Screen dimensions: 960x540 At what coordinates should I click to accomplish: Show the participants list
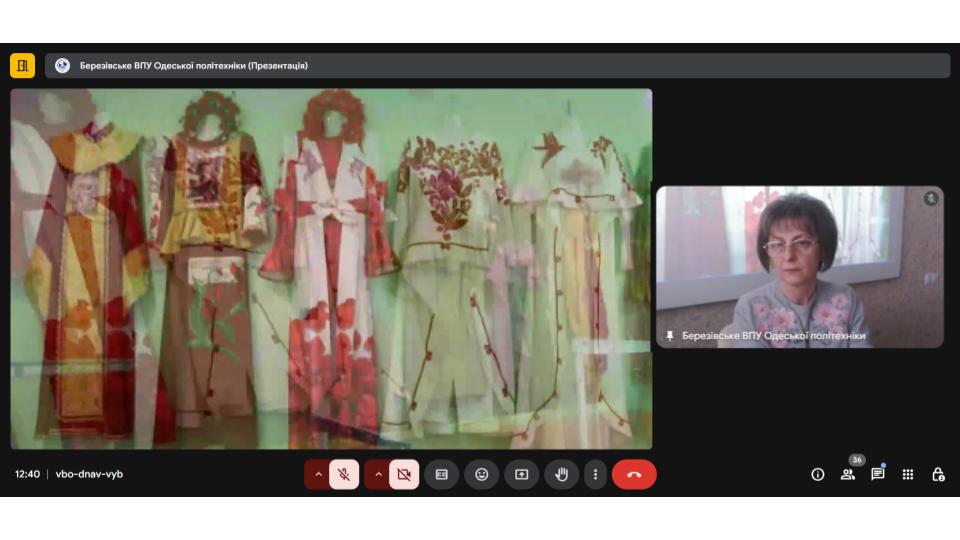848,474
